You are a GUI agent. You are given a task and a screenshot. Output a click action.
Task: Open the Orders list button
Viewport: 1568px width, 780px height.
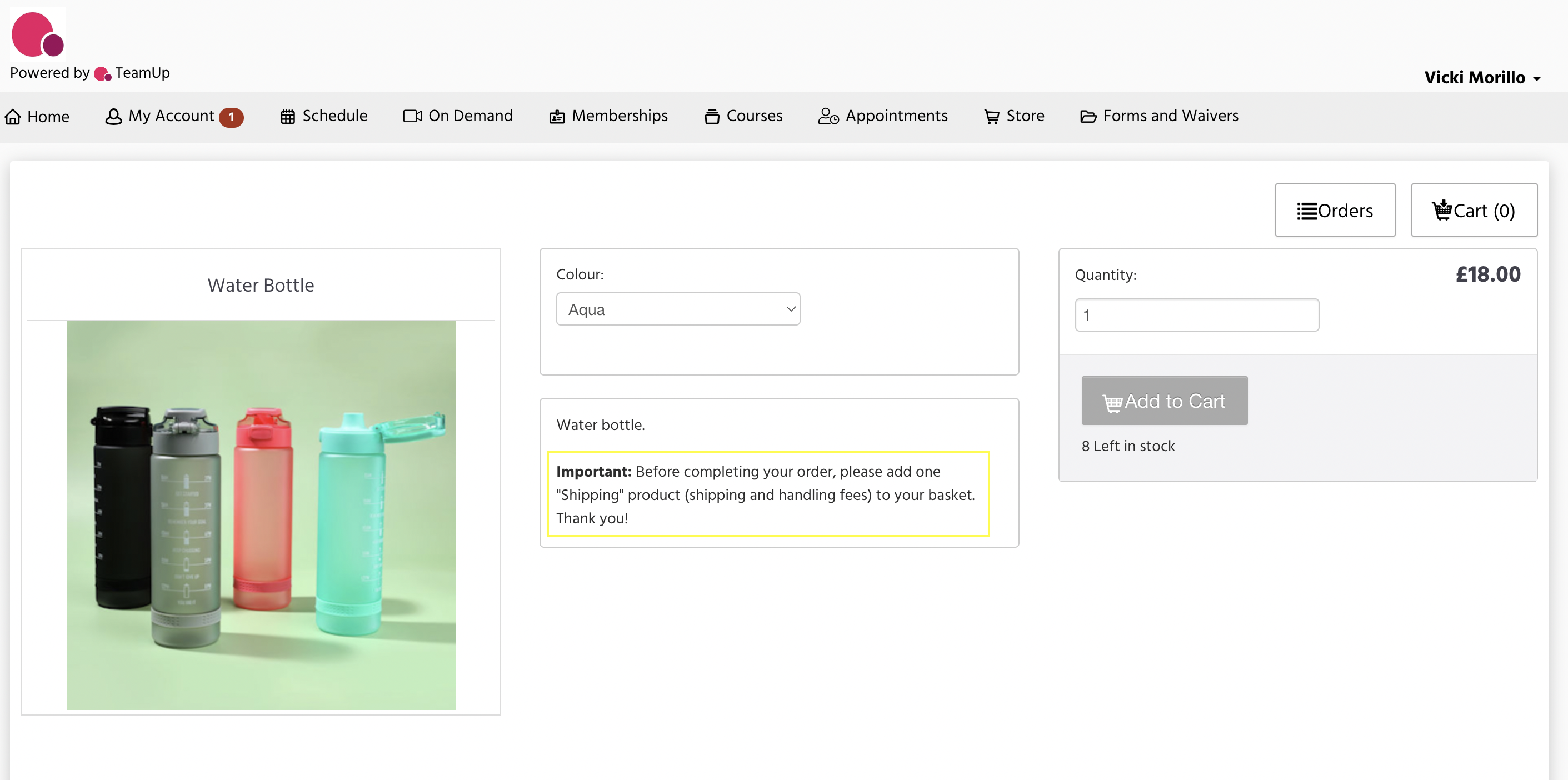coord(1334,211)
